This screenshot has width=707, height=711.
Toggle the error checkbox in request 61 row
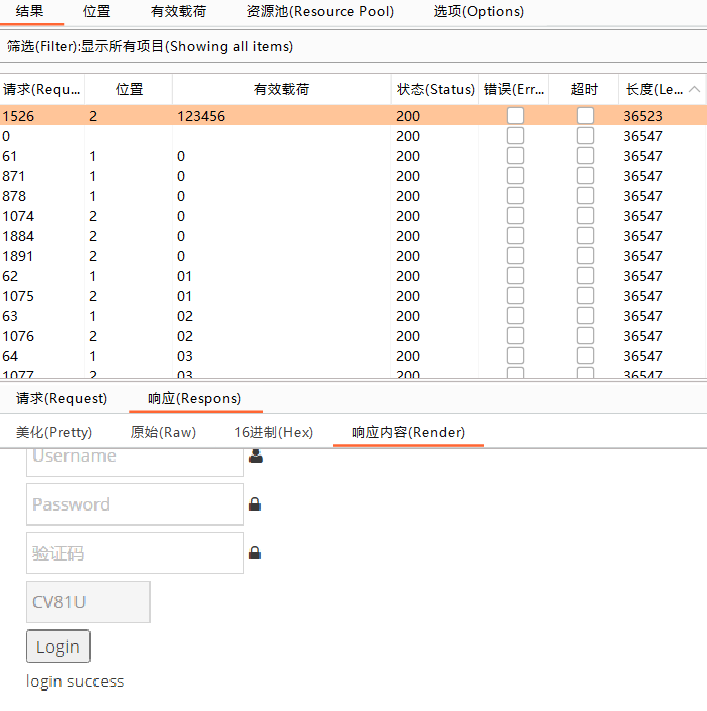[515, 156]
